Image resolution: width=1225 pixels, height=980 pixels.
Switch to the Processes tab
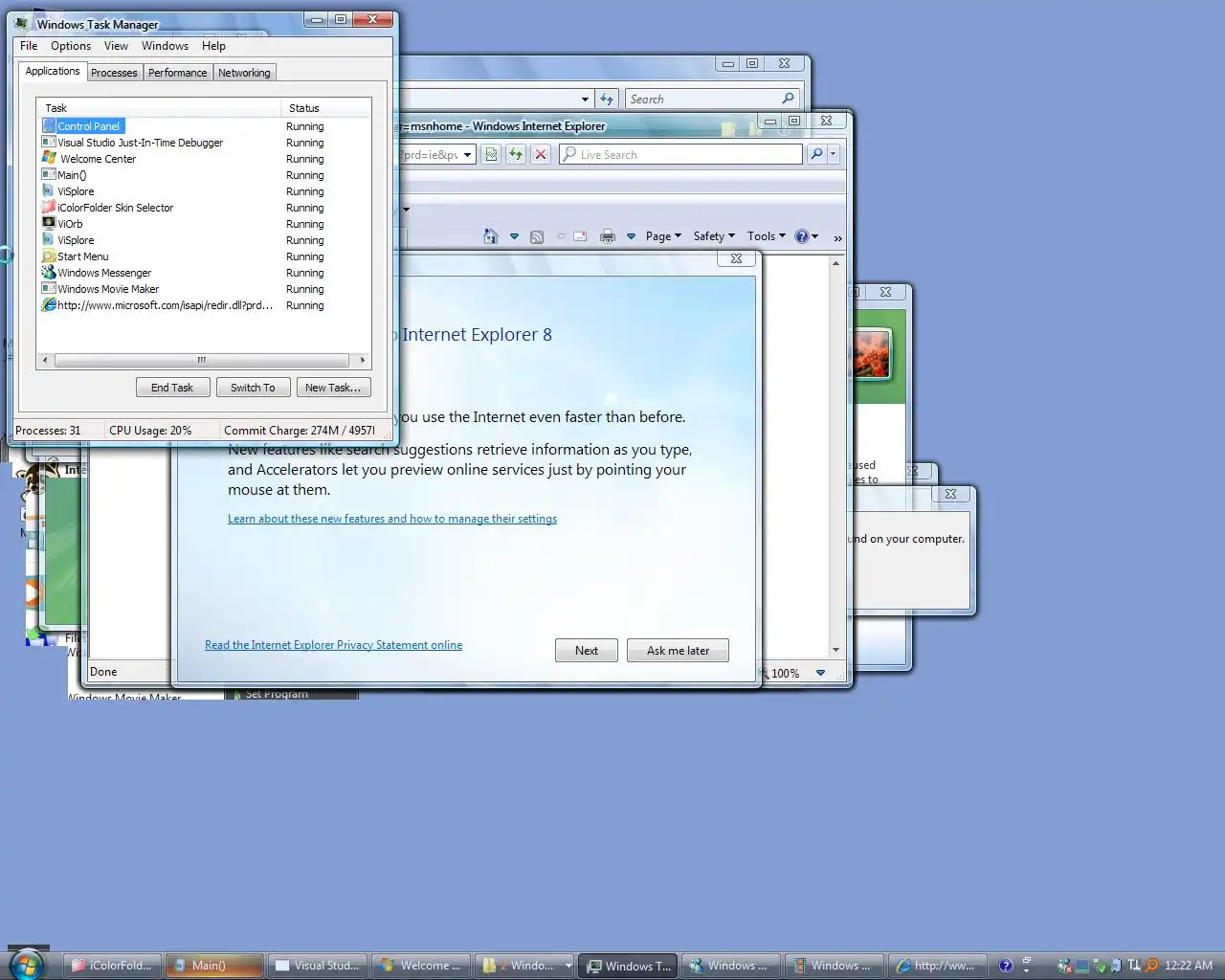tap(114, 73)
